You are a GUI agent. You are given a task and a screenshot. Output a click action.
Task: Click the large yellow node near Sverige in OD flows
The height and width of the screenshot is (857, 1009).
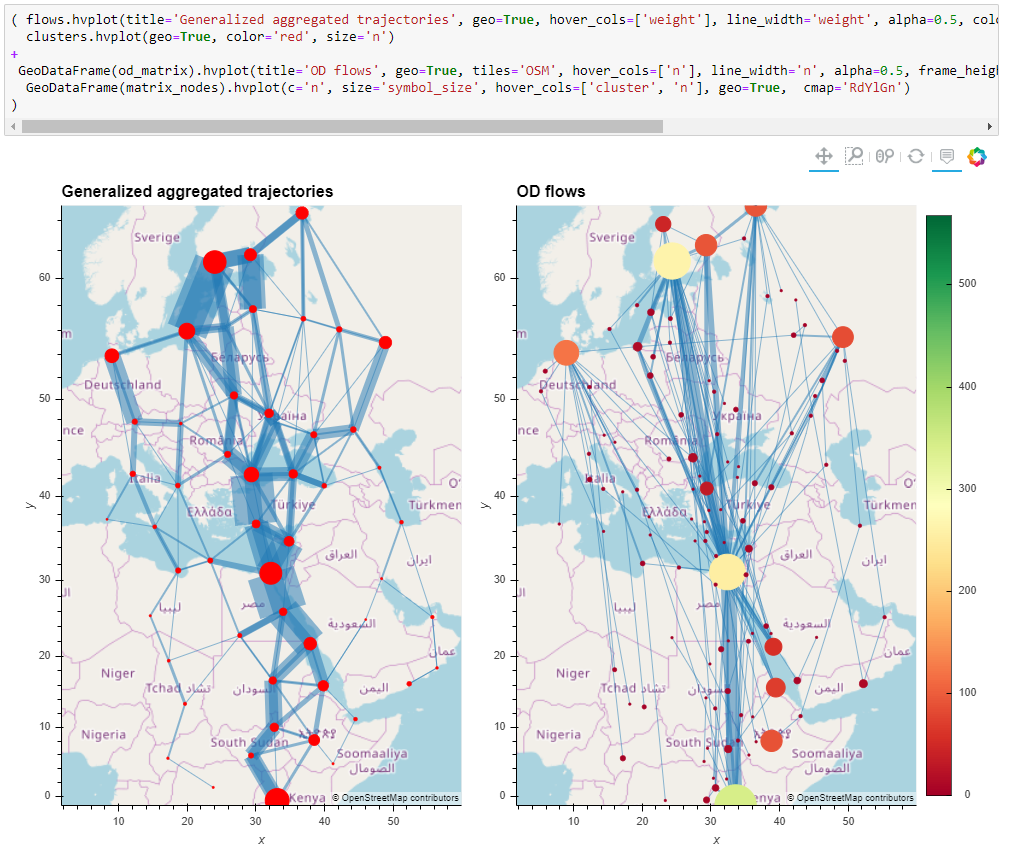672,261
